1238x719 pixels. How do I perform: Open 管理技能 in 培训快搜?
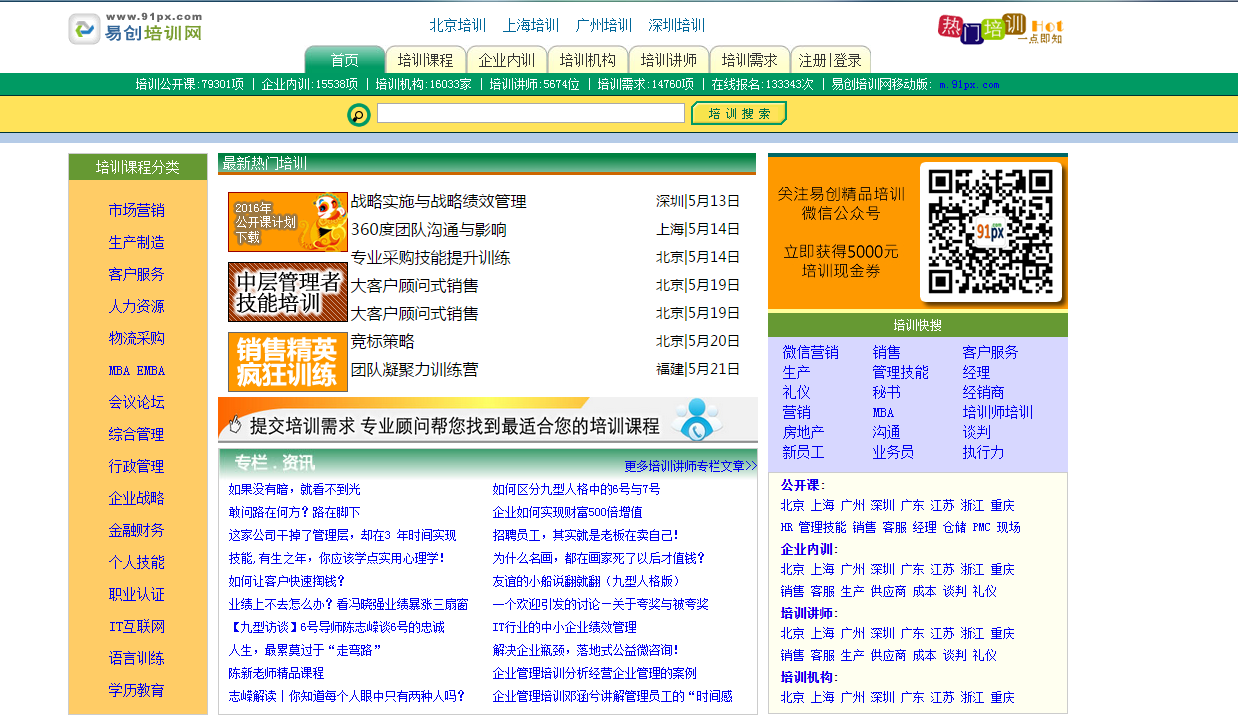[x=900, y=372]
